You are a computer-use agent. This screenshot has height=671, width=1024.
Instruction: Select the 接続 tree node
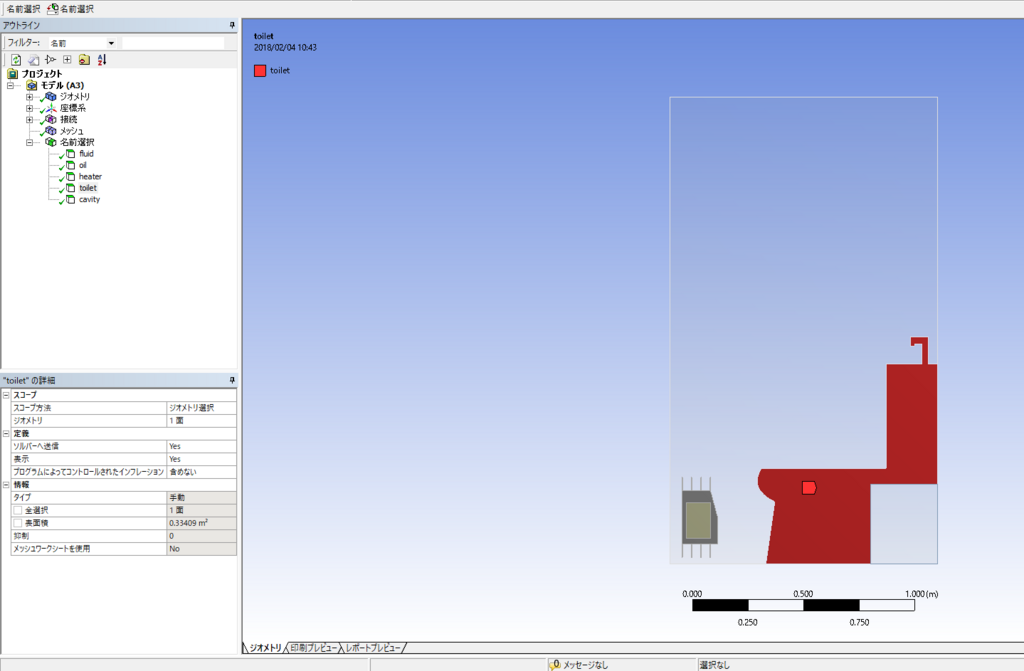(69, 120)
